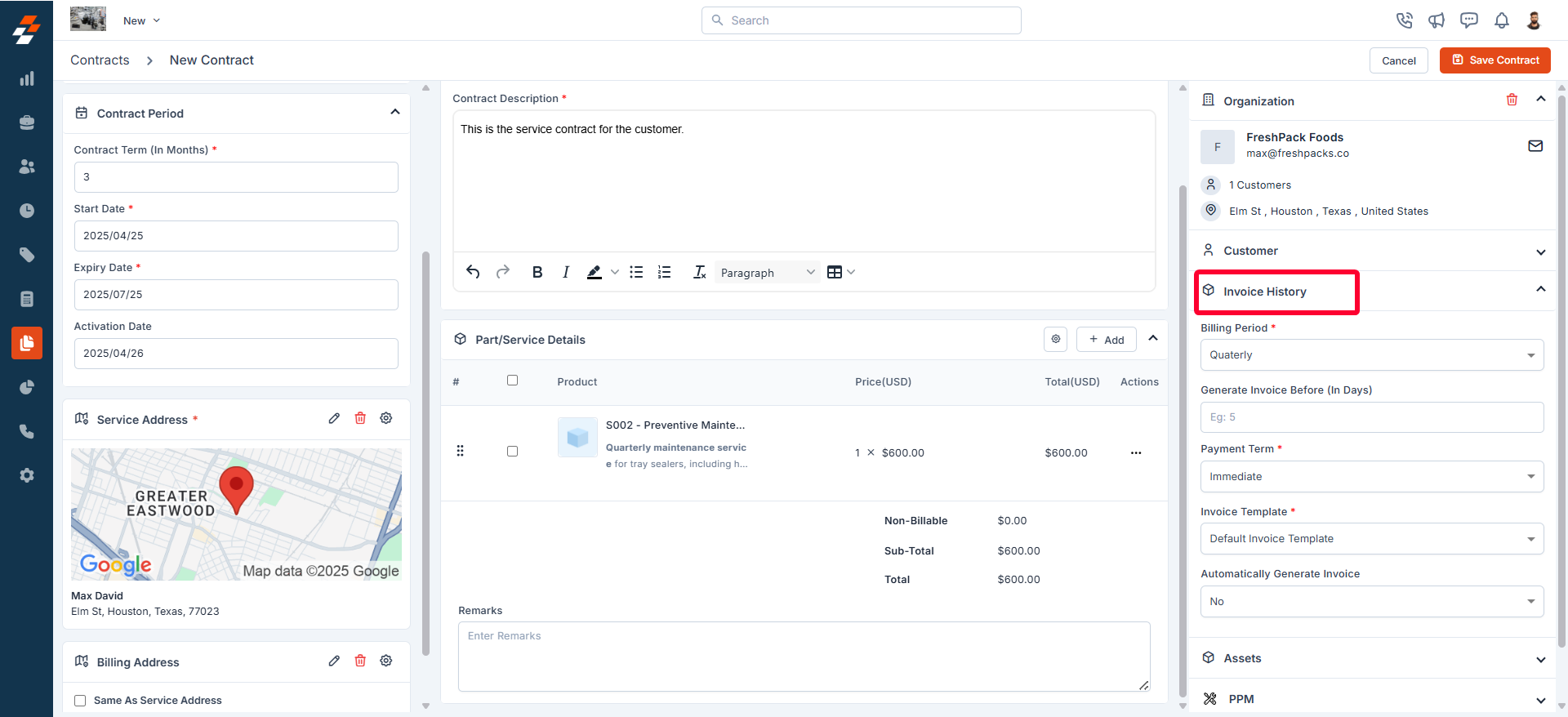Click the top Search field
Image resolution: width=1568 pixels, height=717 pixels.
861,20
